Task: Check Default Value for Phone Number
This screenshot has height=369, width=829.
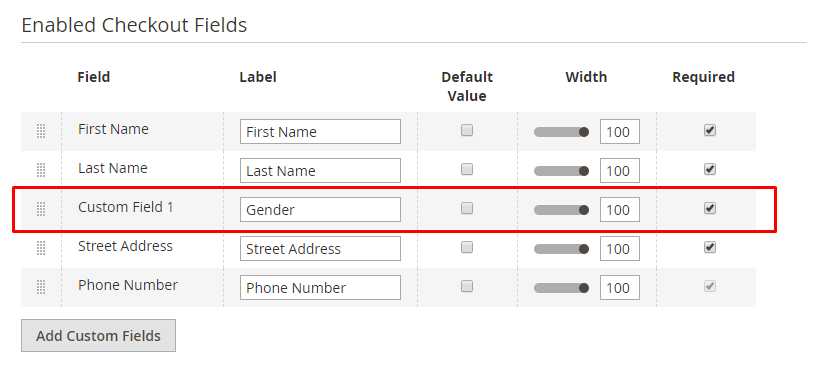Action: click(x=467, y=286)
